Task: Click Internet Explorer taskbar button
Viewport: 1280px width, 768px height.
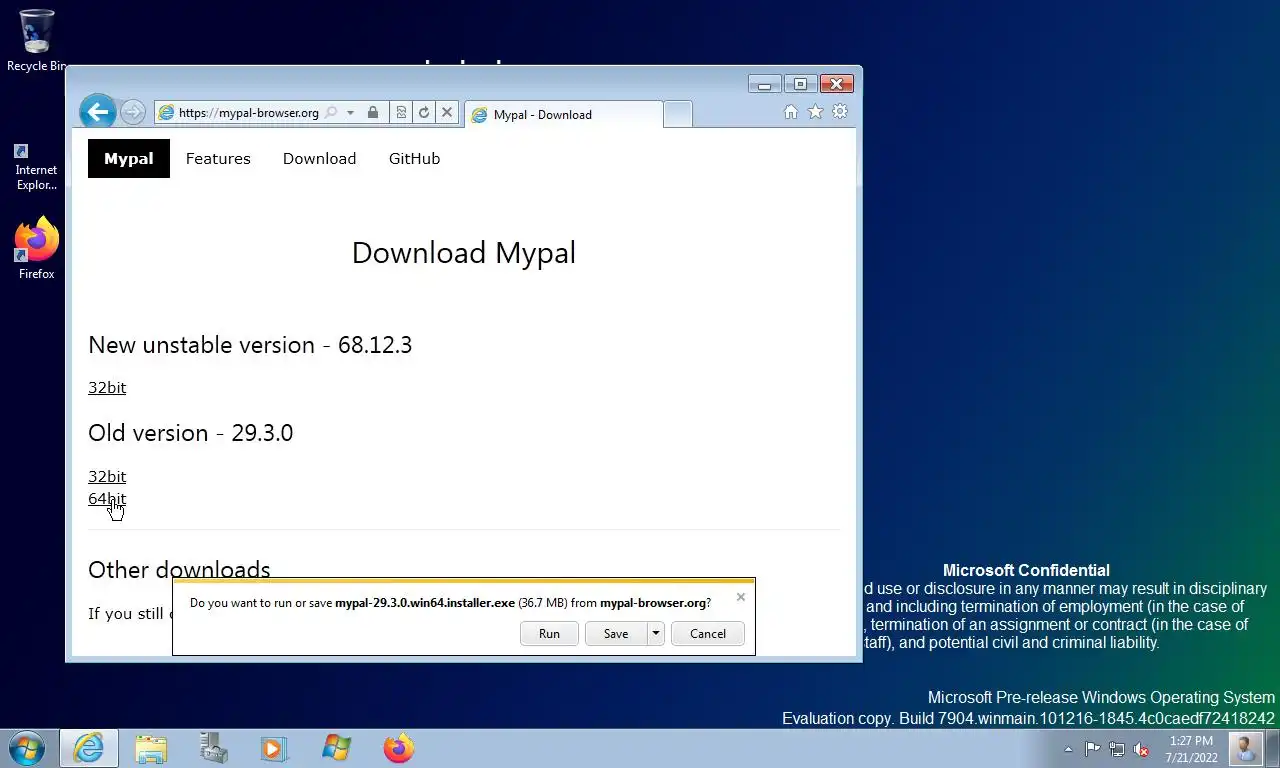Action: (88, 748)
